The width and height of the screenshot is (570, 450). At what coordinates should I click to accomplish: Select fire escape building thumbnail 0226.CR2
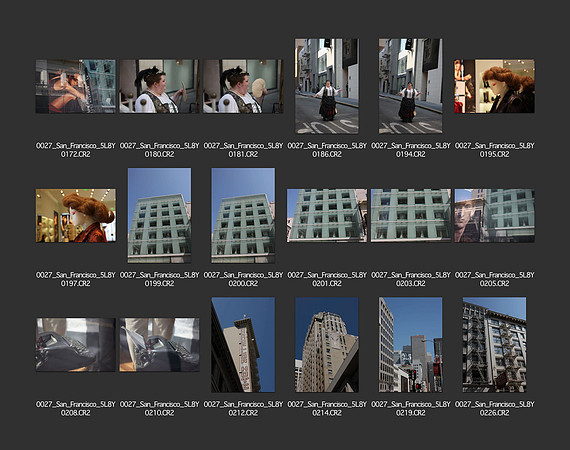click(x=494, y=345)
